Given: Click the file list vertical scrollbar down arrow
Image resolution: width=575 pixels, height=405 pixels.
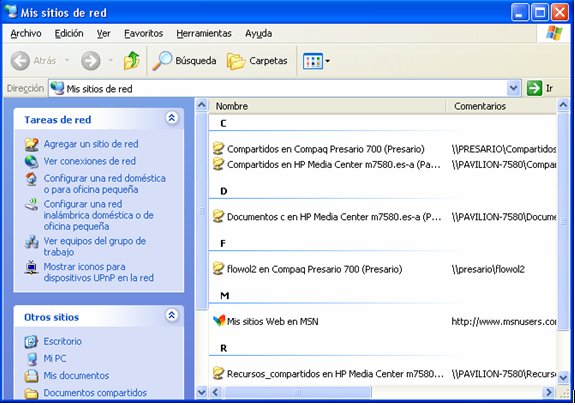Looking at the screenshot, I should coord(563,377).
